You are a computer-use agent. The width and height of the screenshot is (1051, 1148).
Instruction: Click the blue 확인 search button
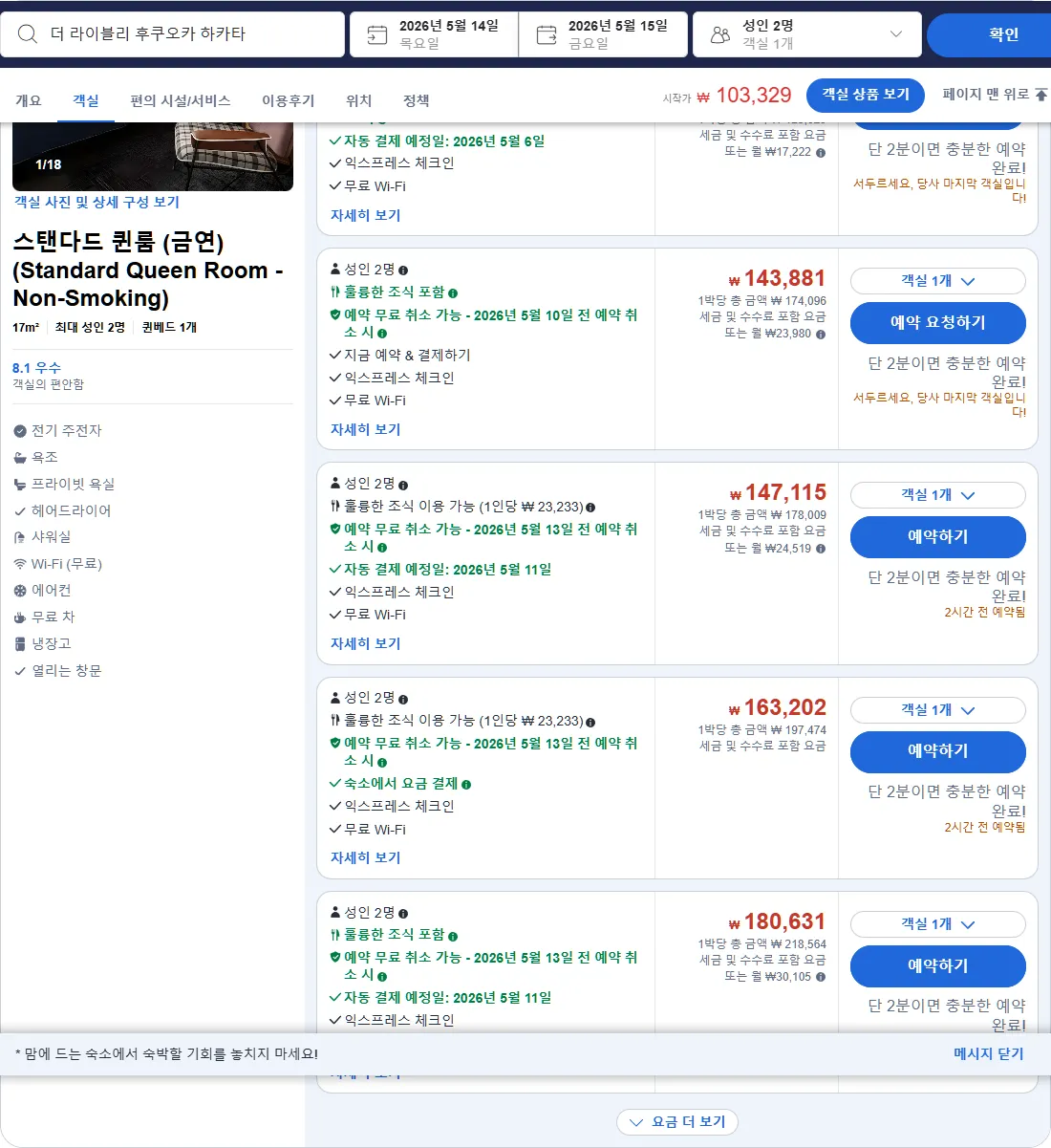[989, 34]
